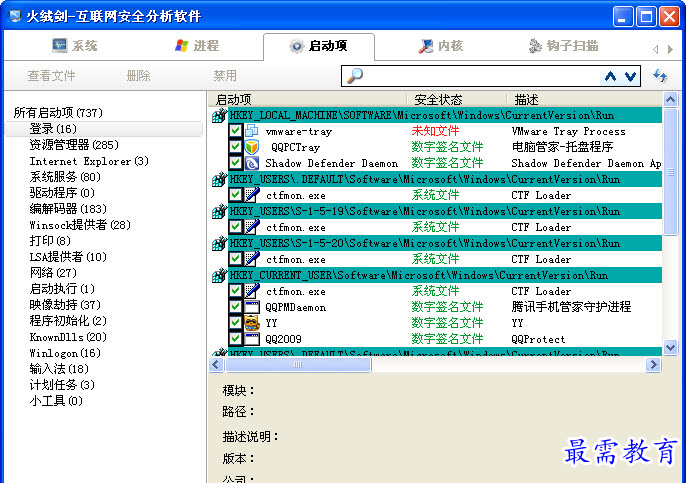The width and height of the screenshot is (686, 483).
Task: Click the horizontal scrollbar left arrow
Action: click(217, 364)
